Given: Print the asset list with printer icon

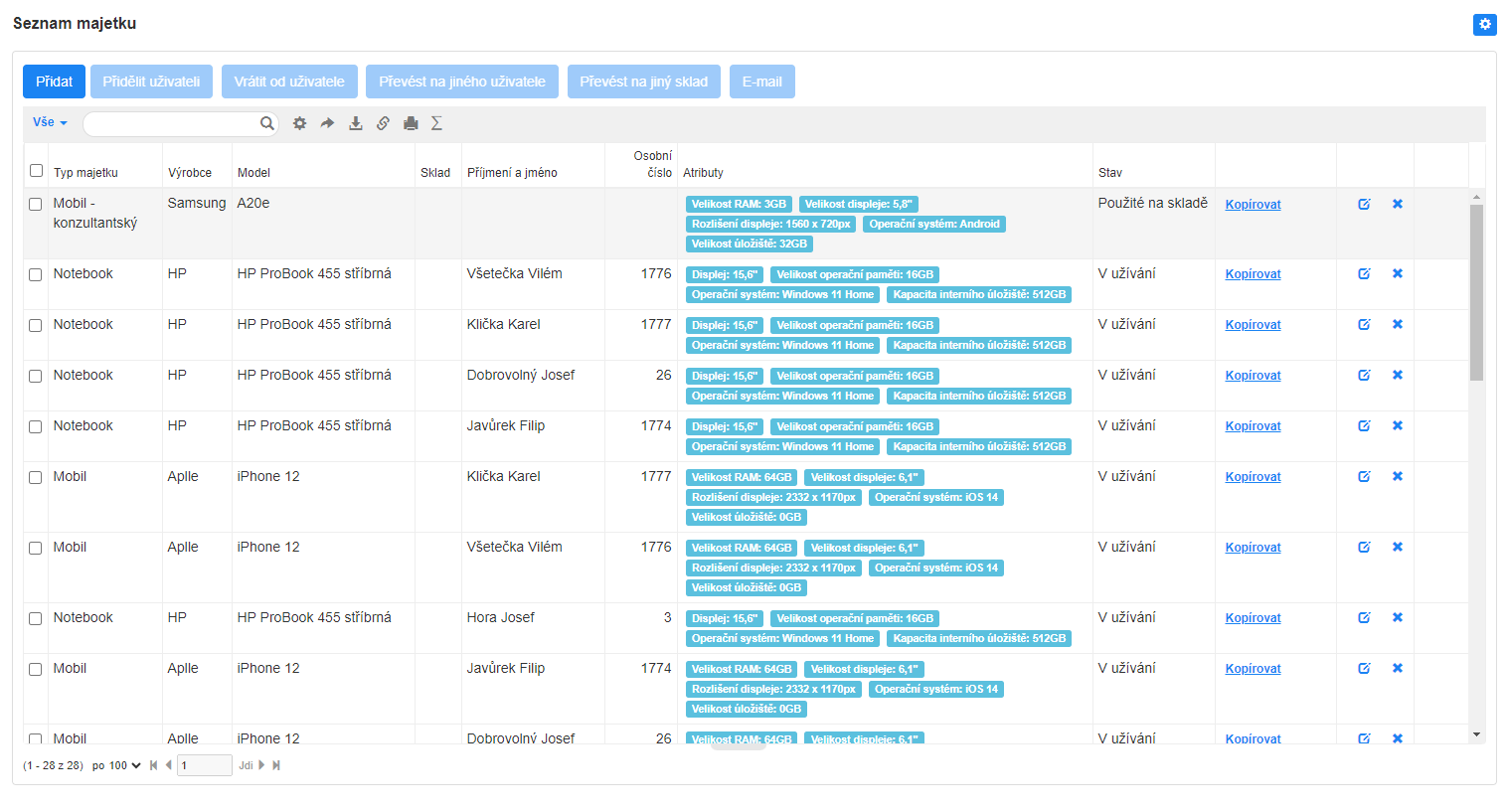Looking at the screenshot, I should click(411, 123).
